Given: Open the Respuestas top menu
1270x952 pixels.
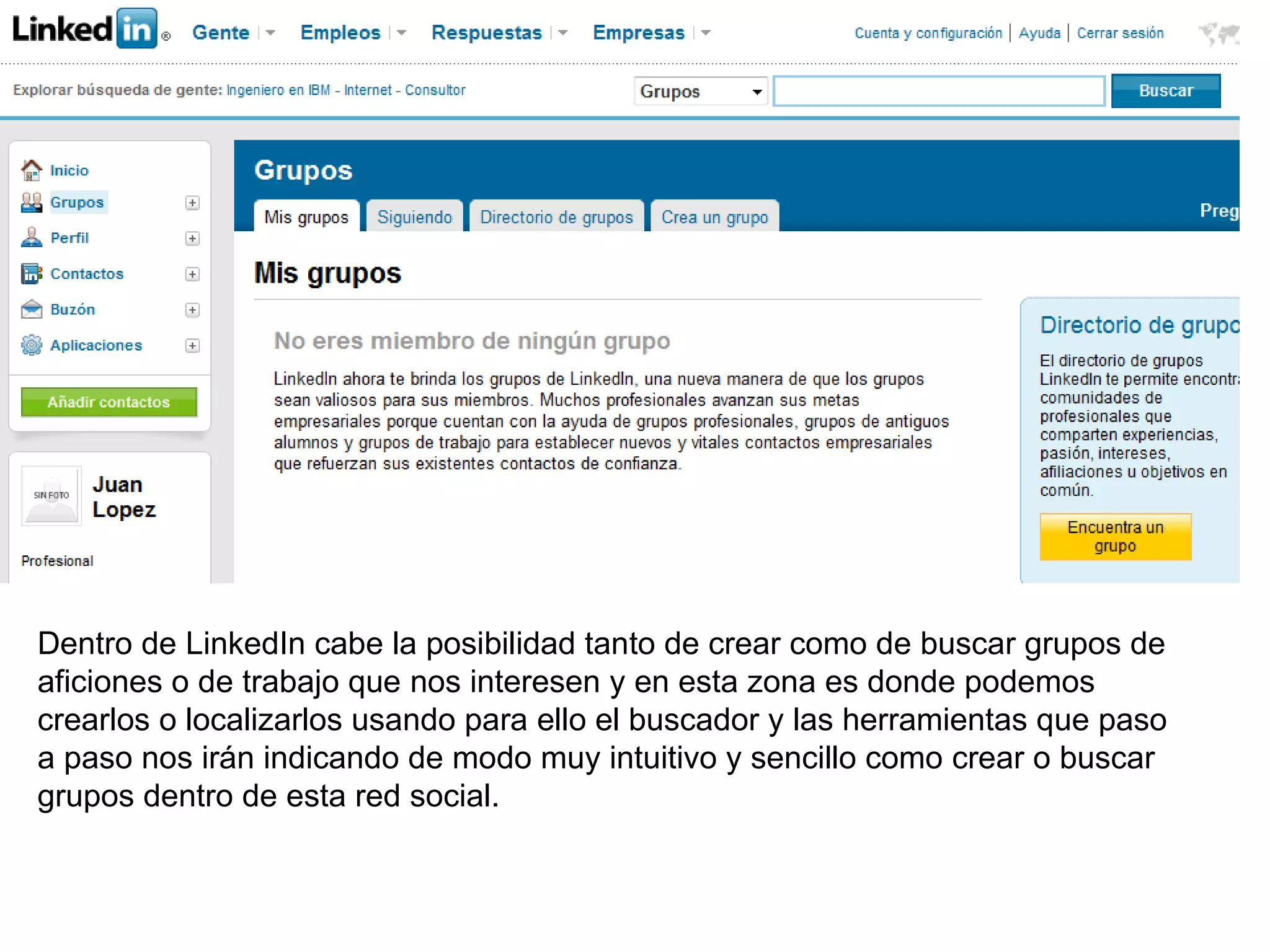Looking at the screenshot, I should 487,32.
